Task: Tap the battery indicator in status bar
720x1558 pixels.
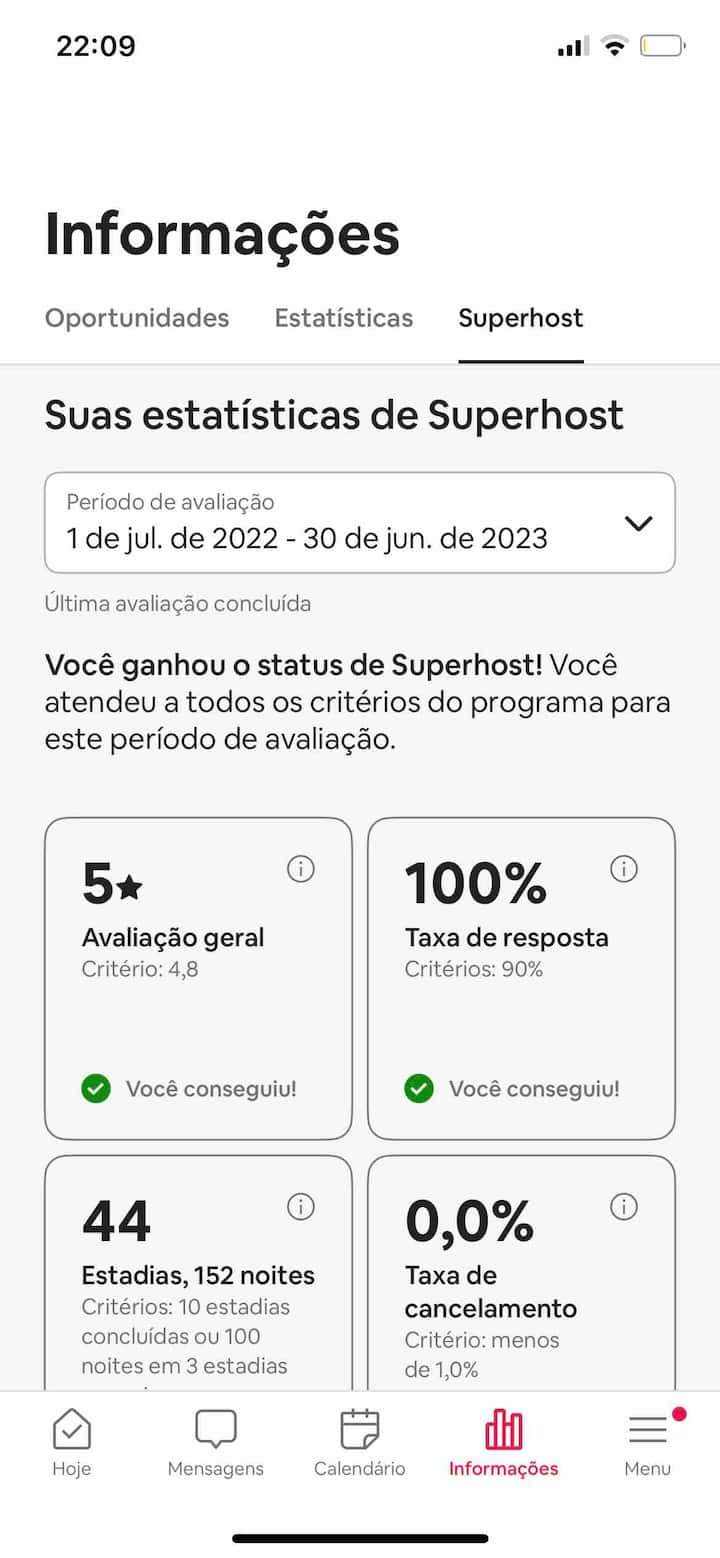Action: (x=662, y=46)
